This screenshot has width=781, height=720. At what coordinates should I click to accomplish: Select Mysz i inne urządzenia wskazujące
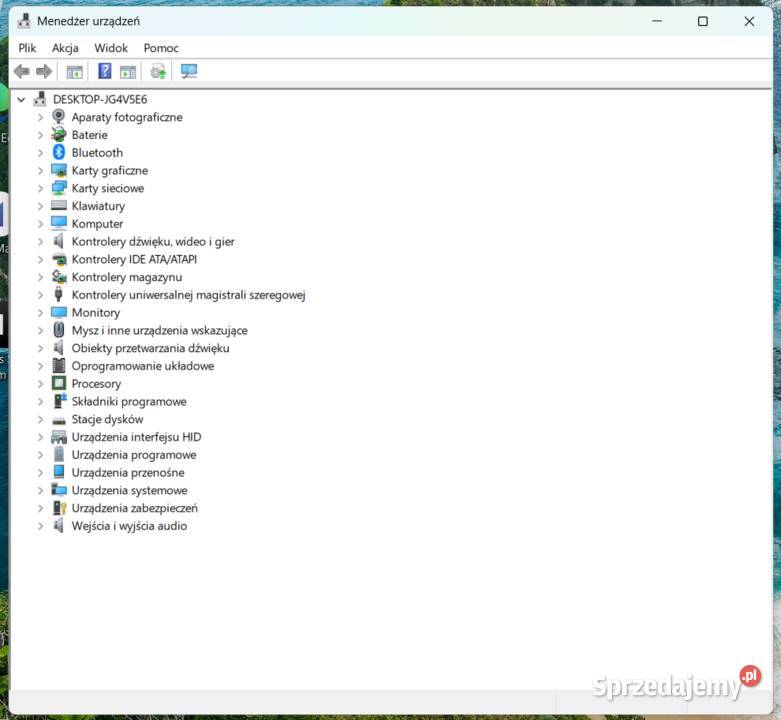(159, 331)
